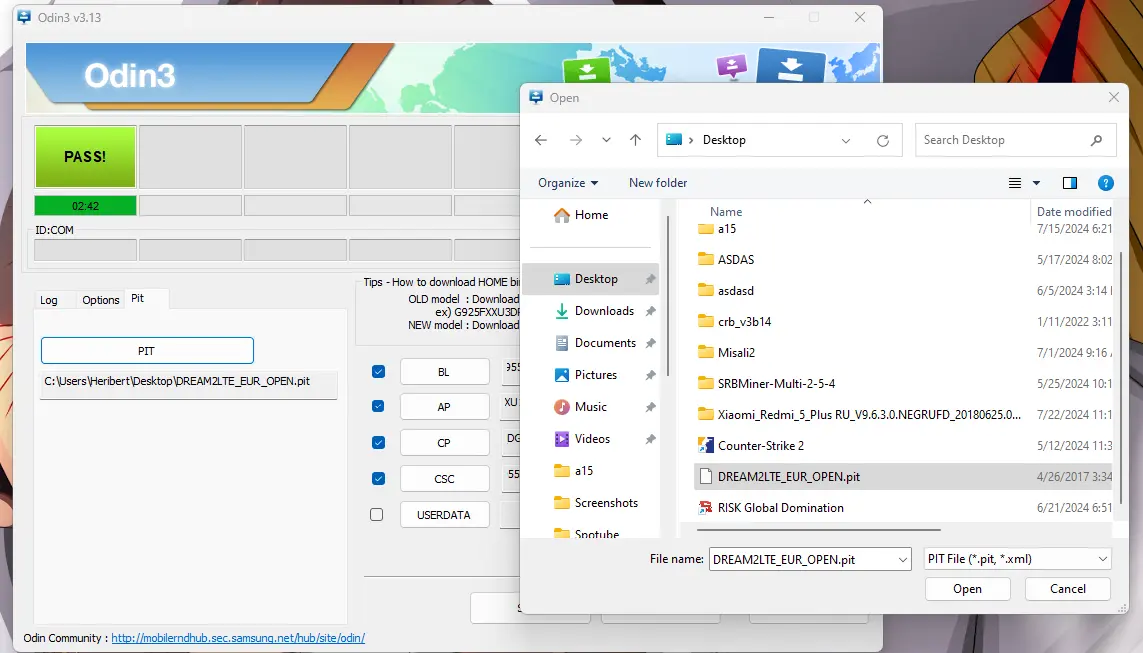Go up one folder level arrow
This screenshot has width=1143, height=653.
click(636, 140)
